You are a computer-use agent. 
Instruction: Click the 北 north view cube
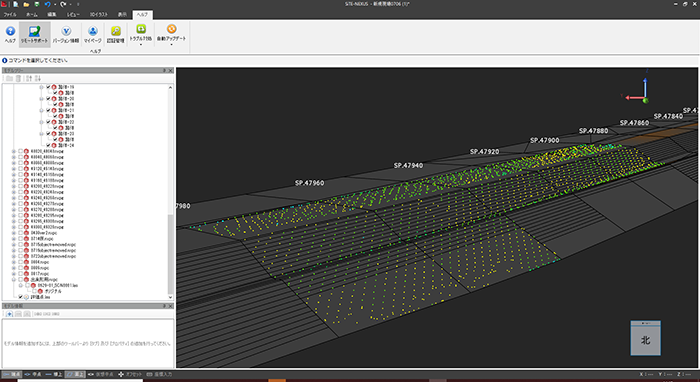pos(646,339)
